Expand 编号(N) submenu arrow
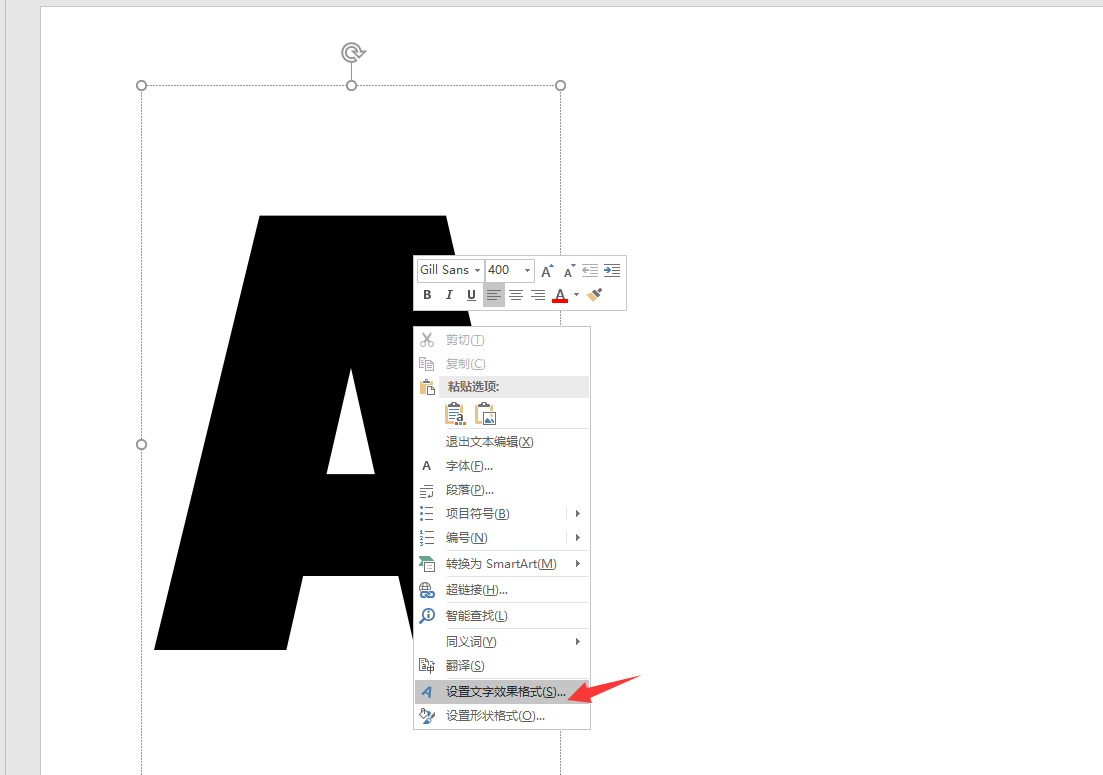This screenshot has width=1103, height=775. pos(578,537)
